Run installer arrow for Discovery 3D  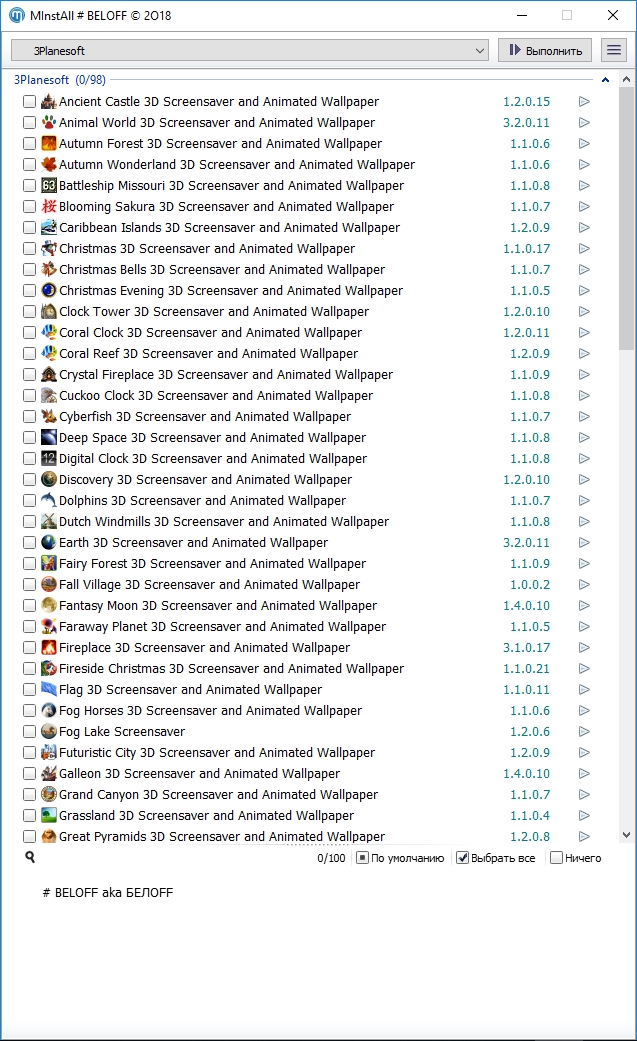coord(585,479)
